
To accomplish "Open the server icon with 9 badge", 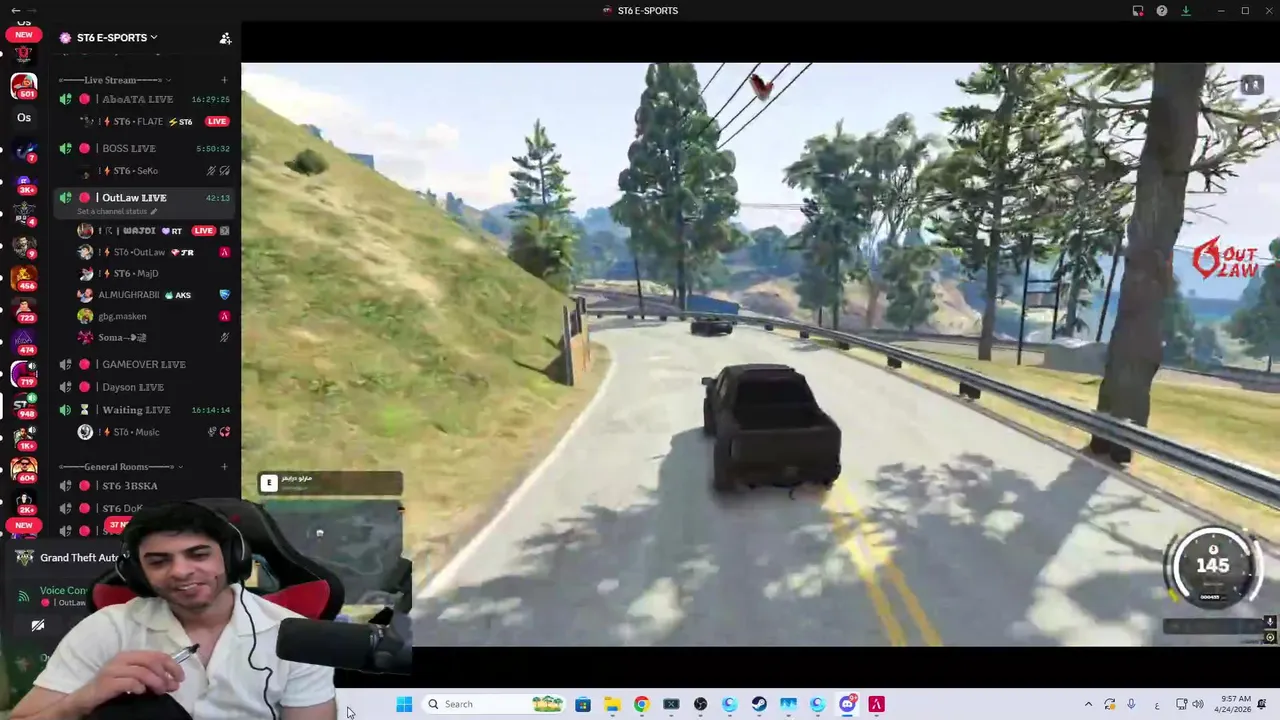I will [x=24, y=246].
